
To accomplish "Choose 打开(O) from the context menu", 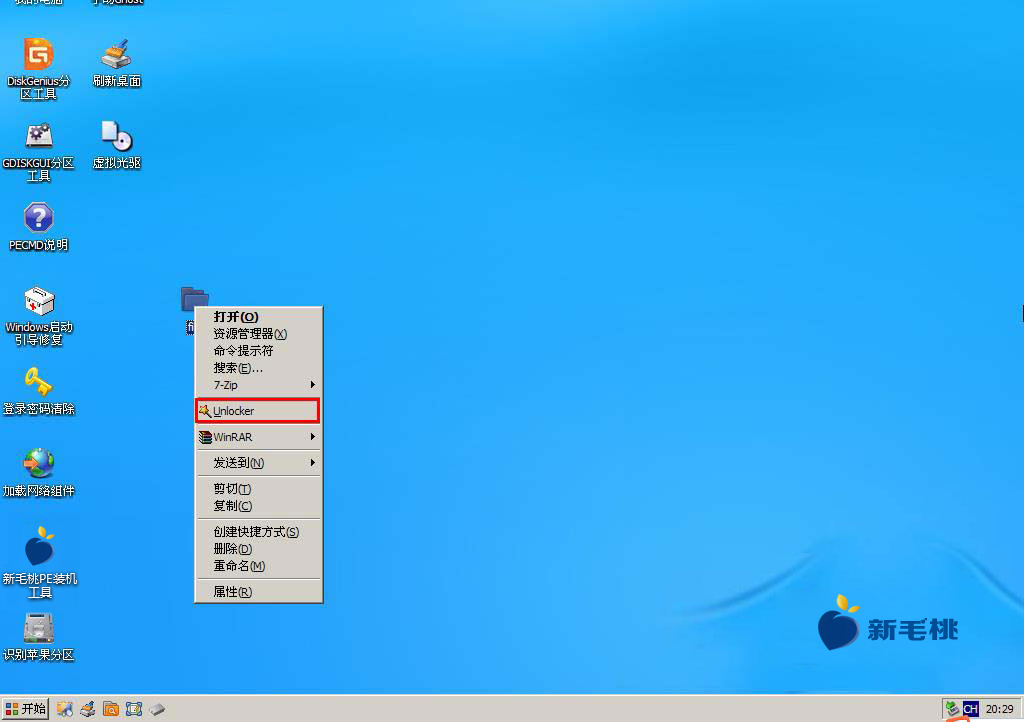I will coord(259,317).
